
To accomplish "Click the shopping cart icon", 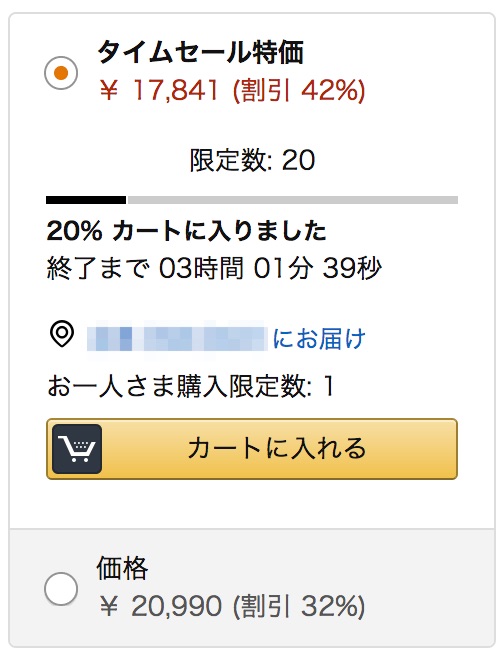I will point(77,449).
